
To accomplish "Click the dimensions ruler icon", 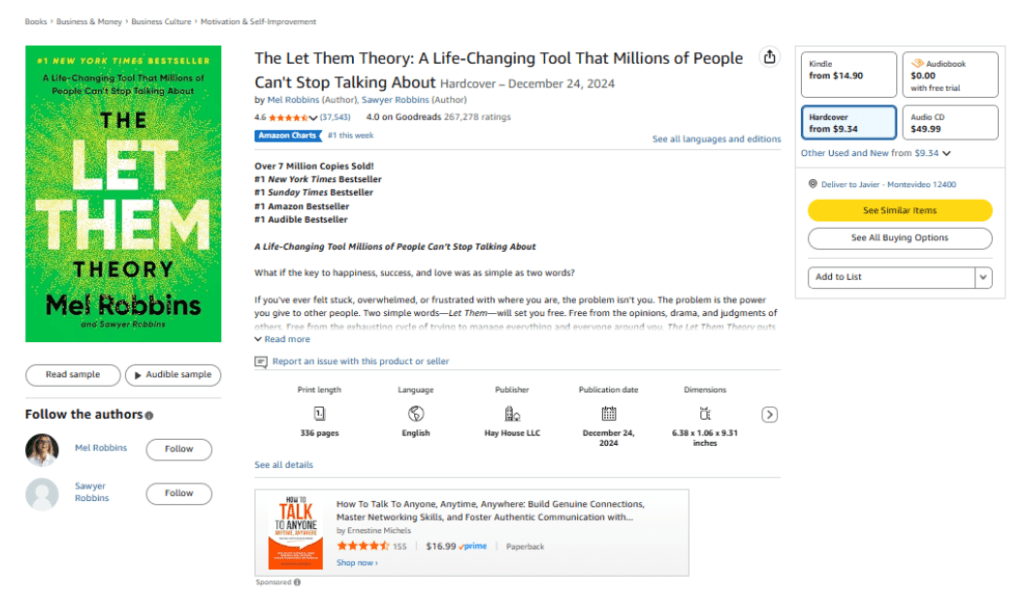I will click(705, 414).
